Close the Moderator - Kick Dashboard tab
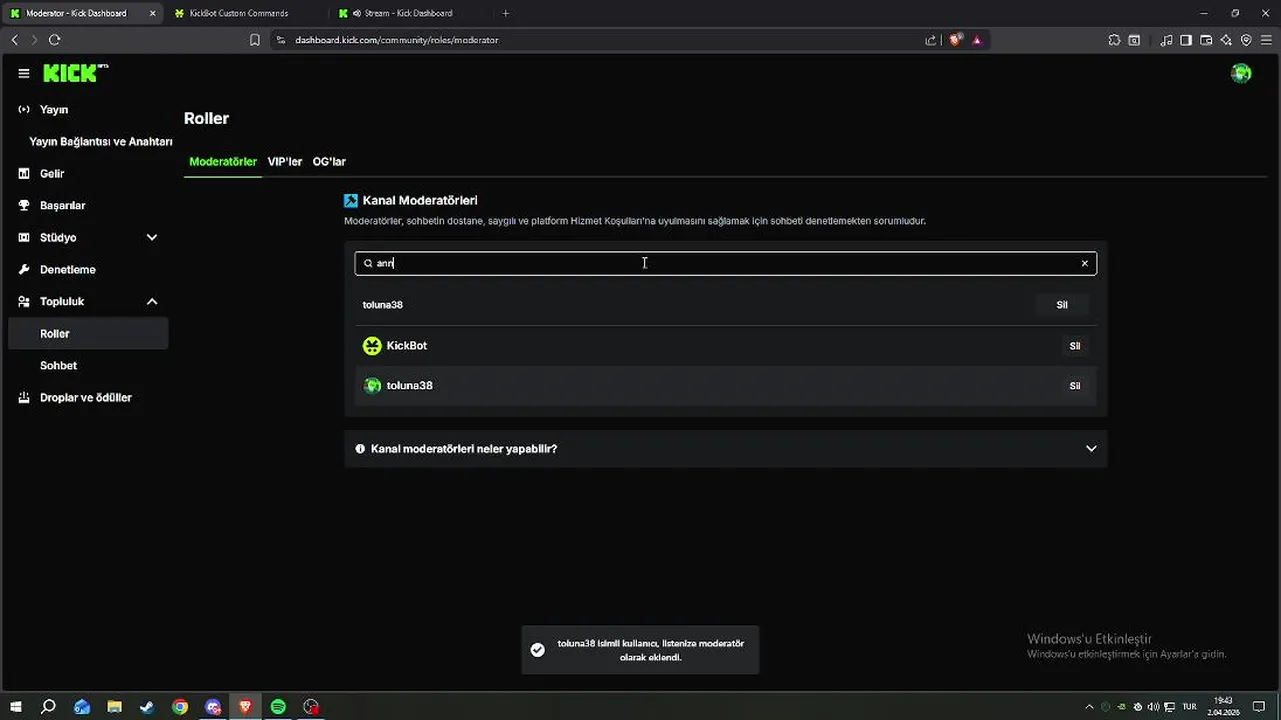This screenshot has width=1281, height=720. (x=152, y=13)
